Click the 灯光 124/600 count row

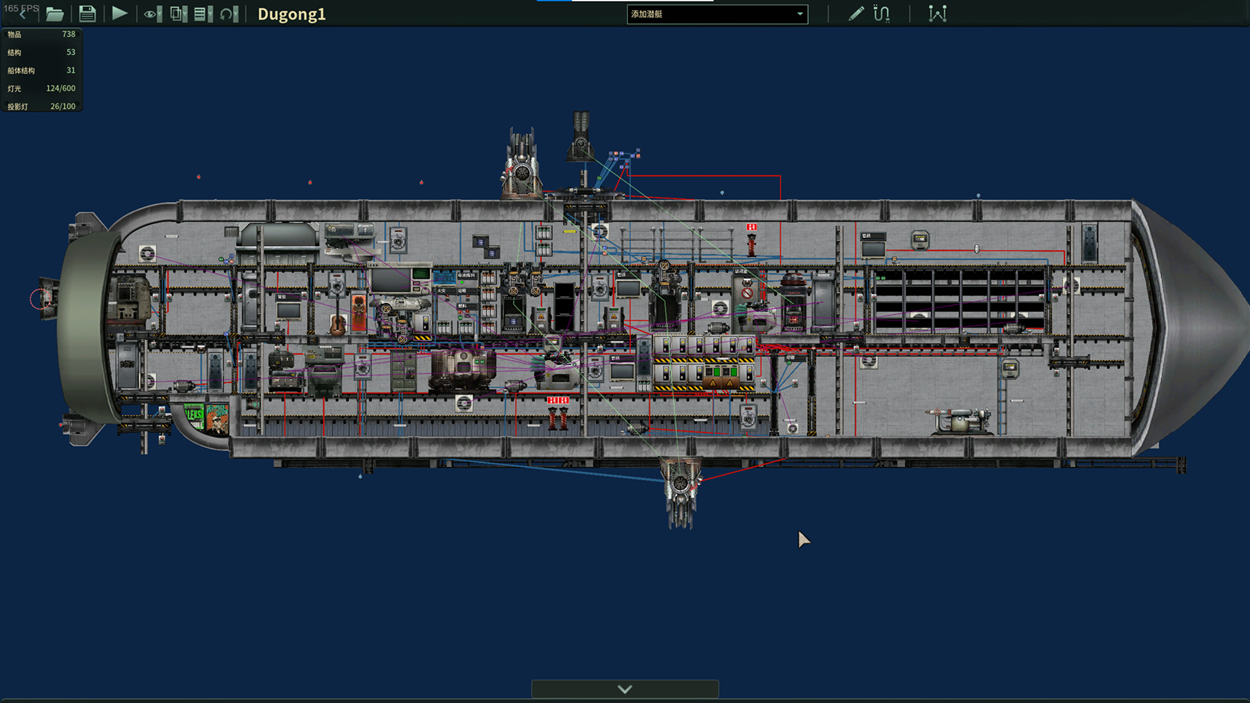(42, 88)
